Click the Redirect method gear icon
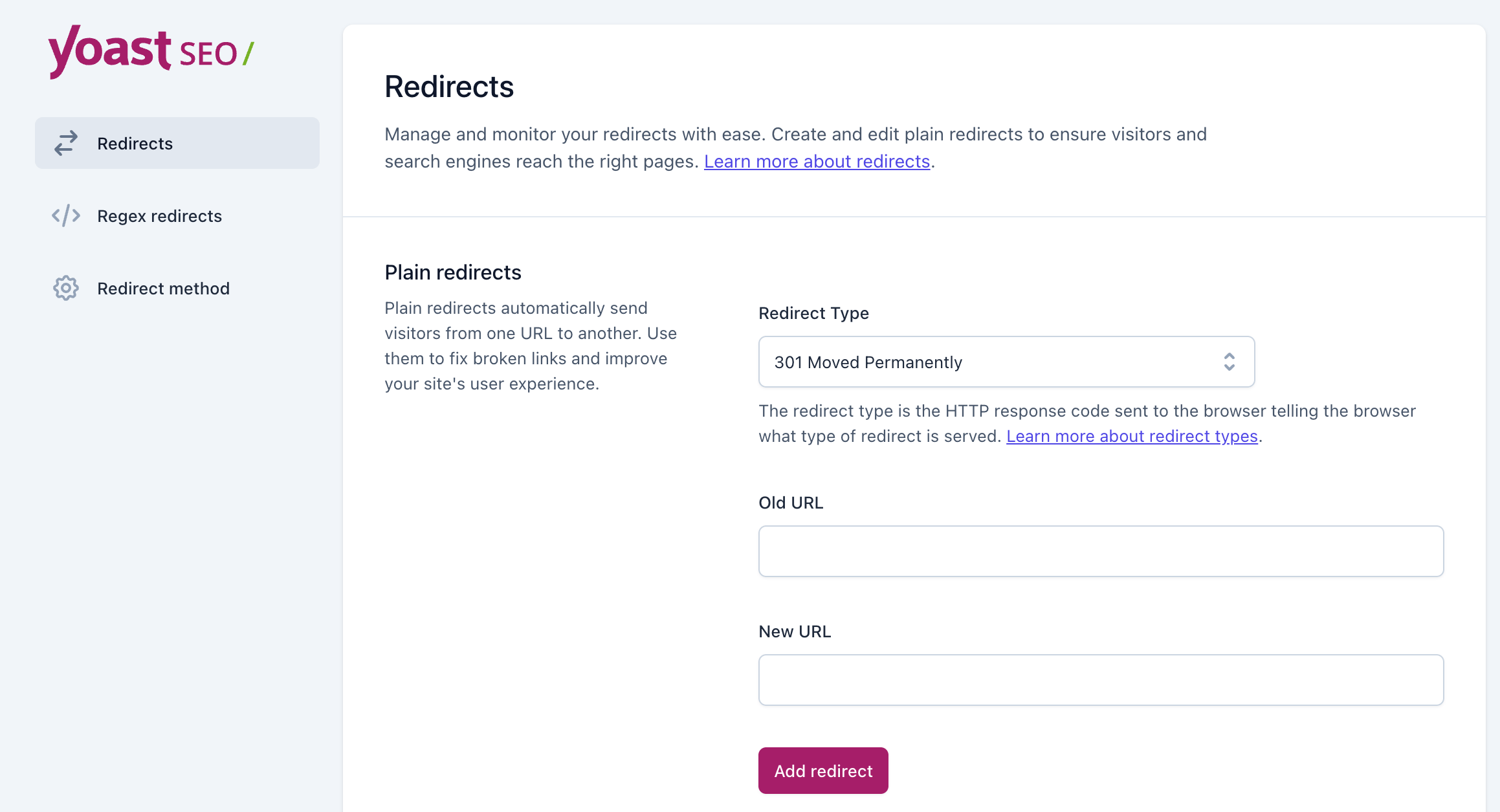1500x812 pixels. 66,288
